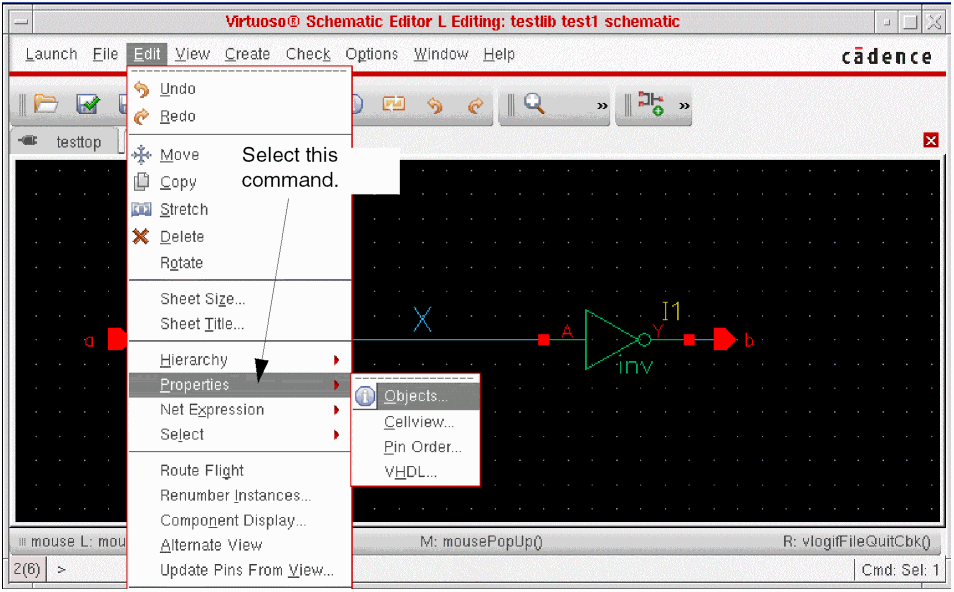Image resolution: width=954 pixels, height=592 pixels.
Task: Click the Open folder toolbar icon
Action: 46,104
